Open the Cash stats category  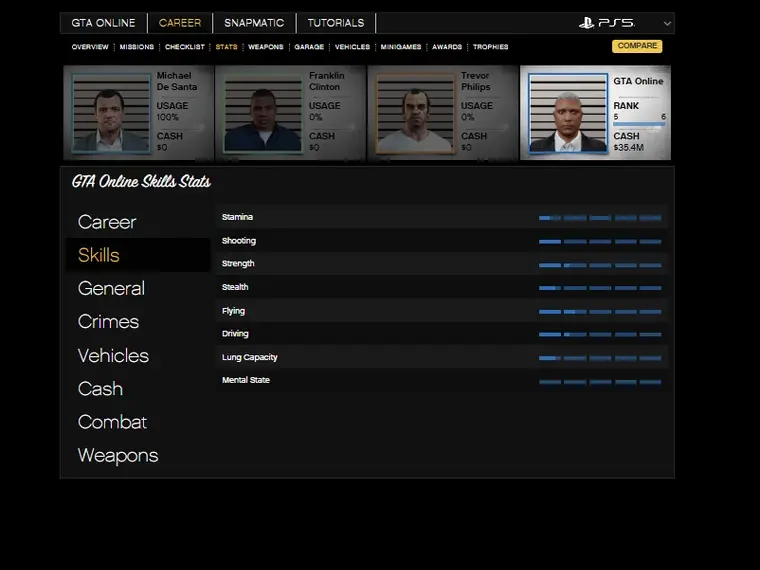100,389
